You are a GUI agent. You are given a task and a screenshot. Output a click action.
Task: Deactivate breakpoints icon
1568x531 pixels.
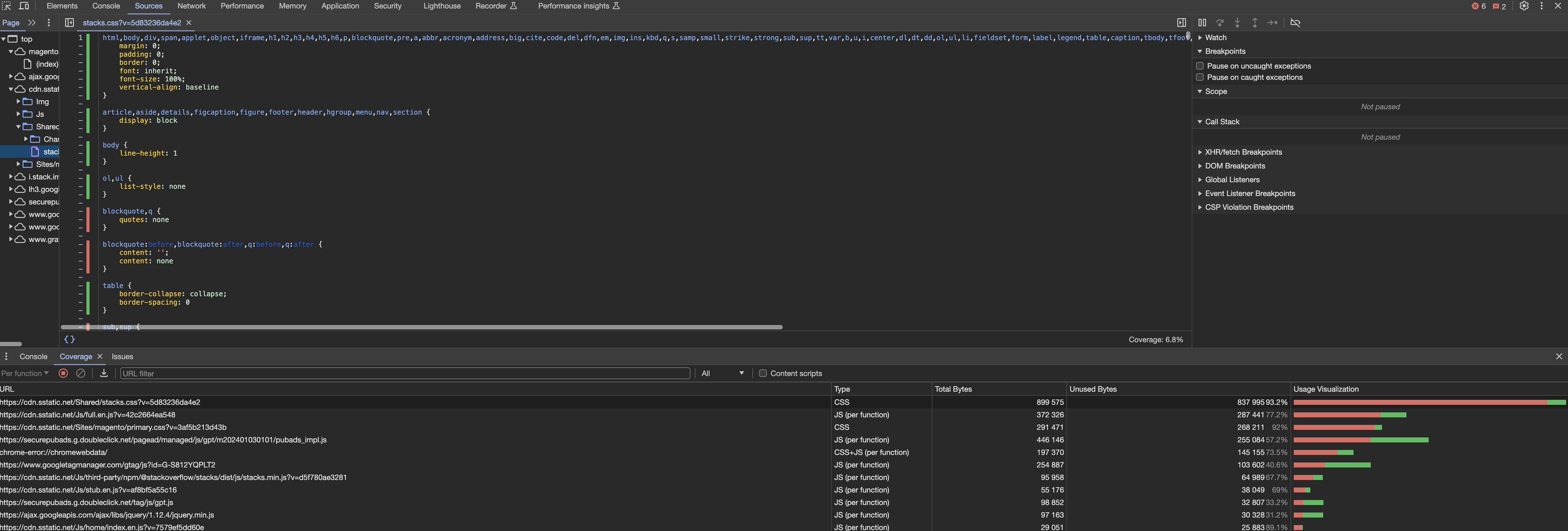click(x=1295, y=23)
